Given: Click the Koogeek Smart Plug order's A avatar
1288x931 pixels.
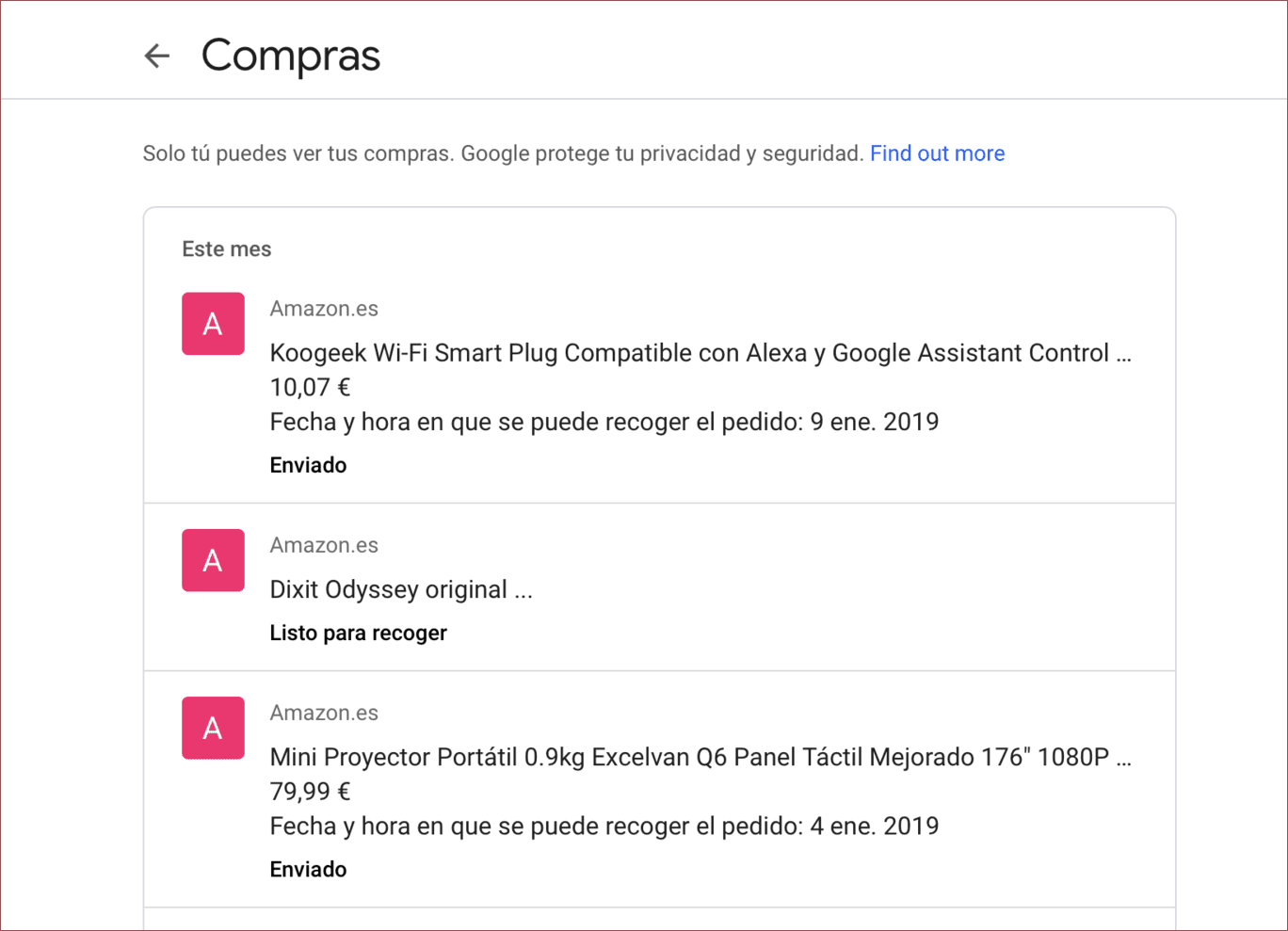Looking at the screenshot, I should pos(213,324).
